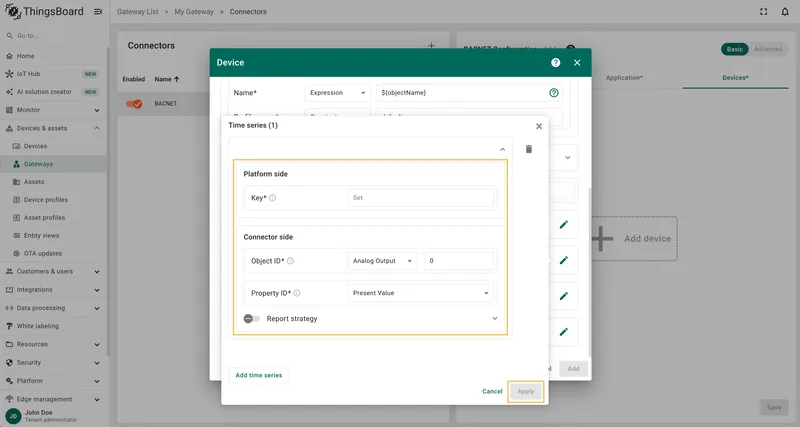Click the Home sidebar icon
800x427 pixels.
pyautogui.click(x=9, y=56)
